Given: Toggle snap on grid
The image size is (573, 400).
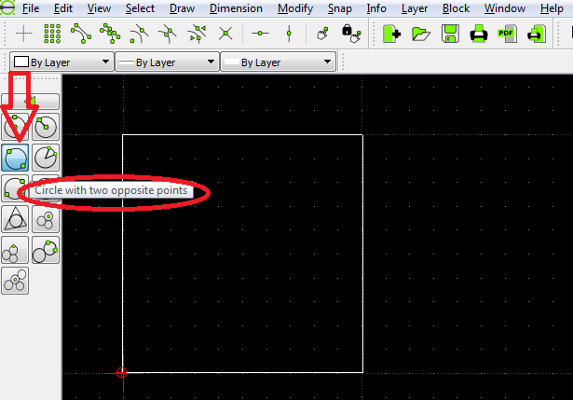Looking at the screenshot, I should 52,34.
